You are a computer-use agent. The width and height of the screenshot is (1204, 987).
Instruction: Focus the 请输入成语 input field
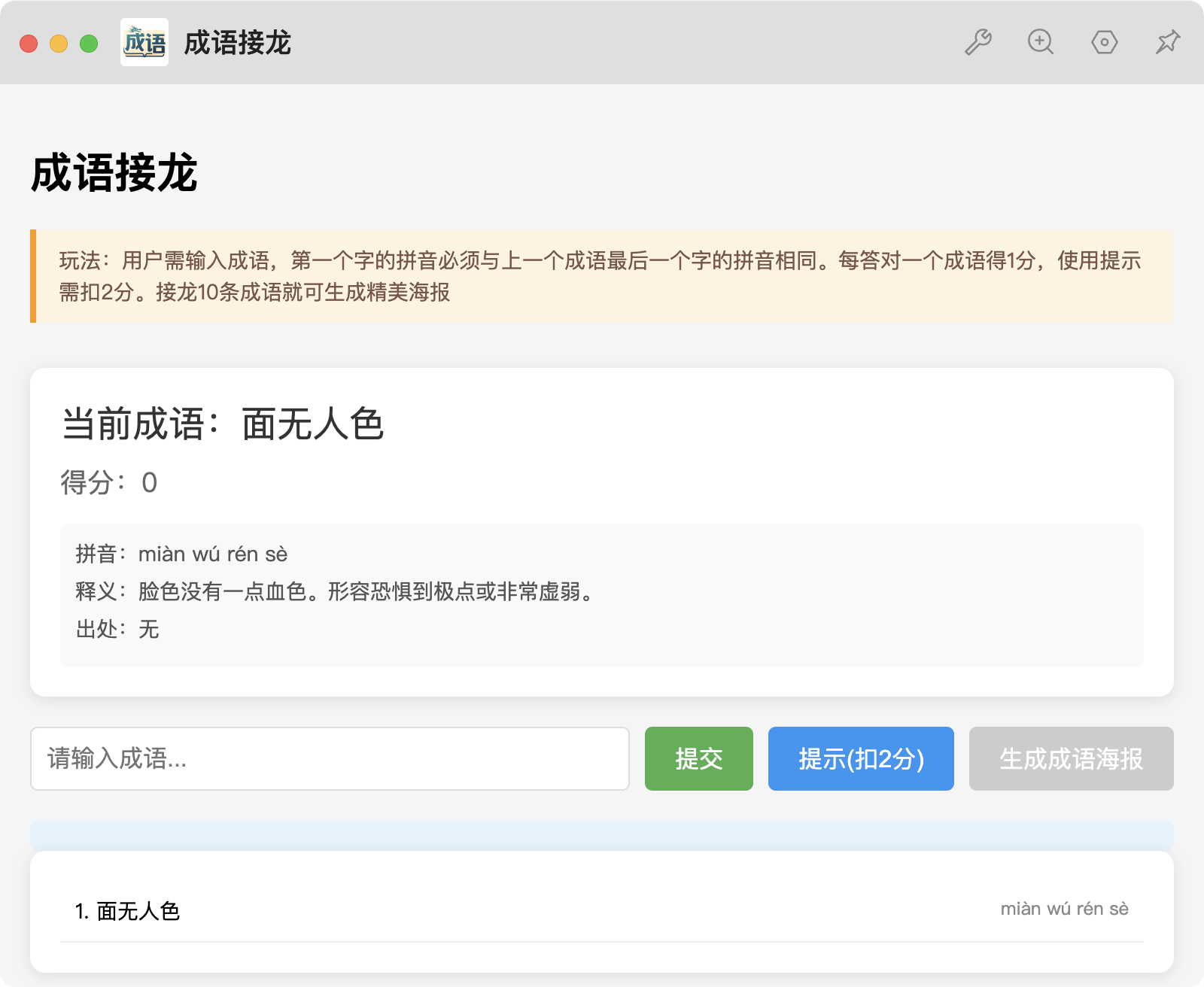click(330, 758)
